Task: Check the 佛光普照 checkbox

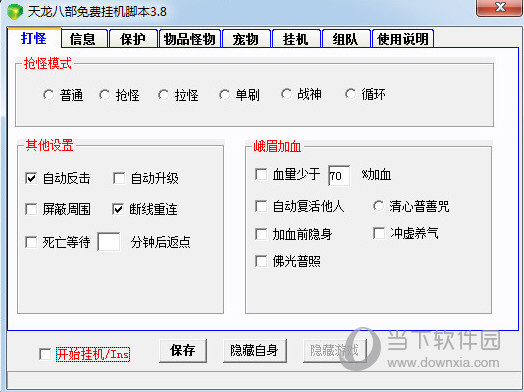Action: [x=261, y=261]
